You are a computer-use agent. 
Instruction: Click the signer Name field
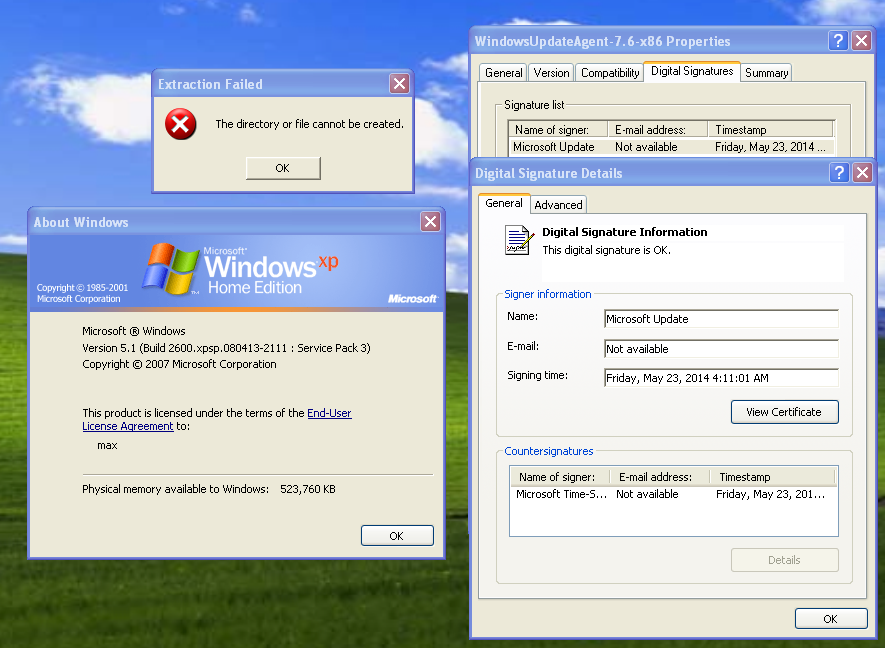pos(721,319)
